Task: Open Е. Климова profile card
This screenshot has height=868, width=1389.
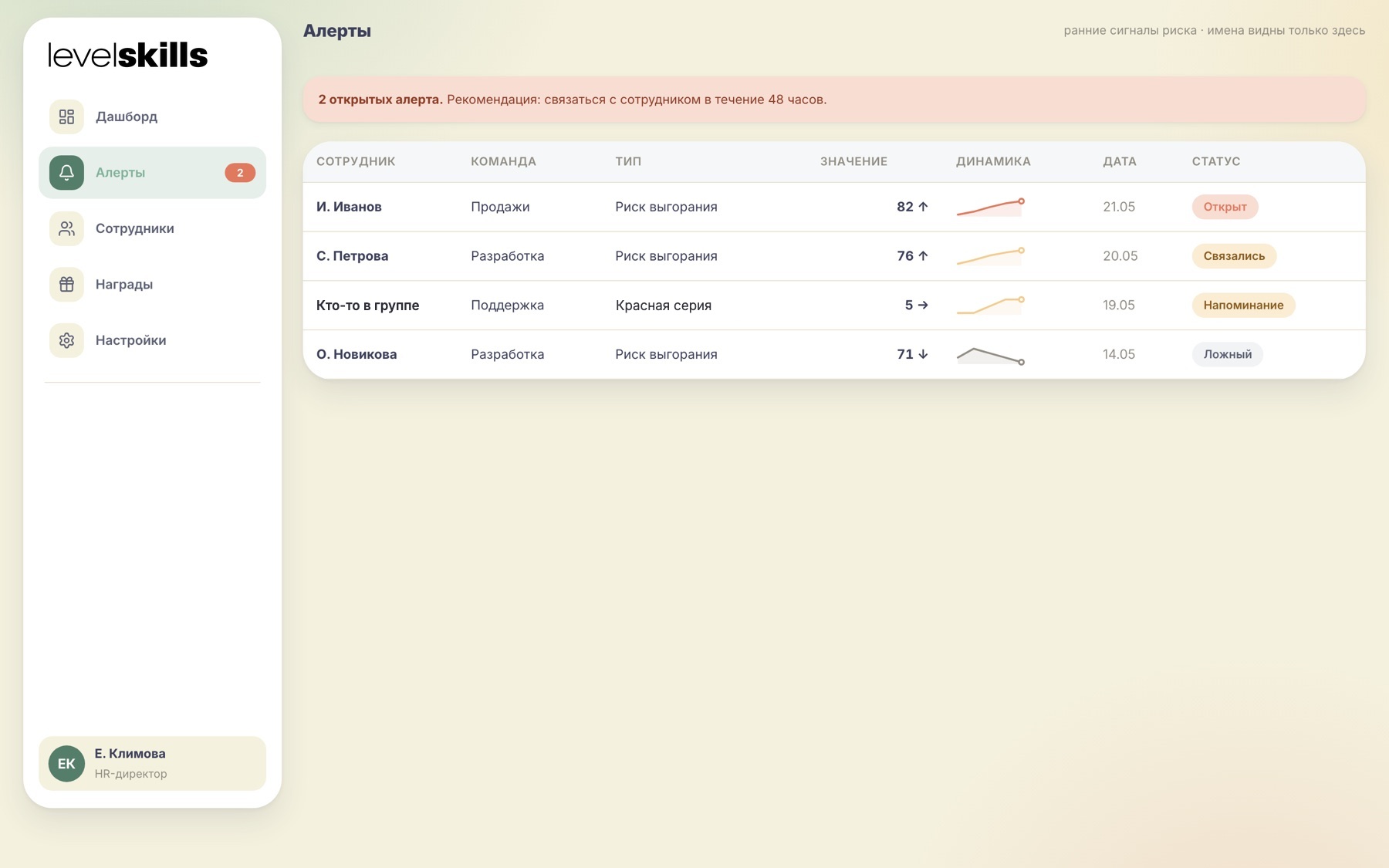Action: pyautogui.click(x=152, y=764)
